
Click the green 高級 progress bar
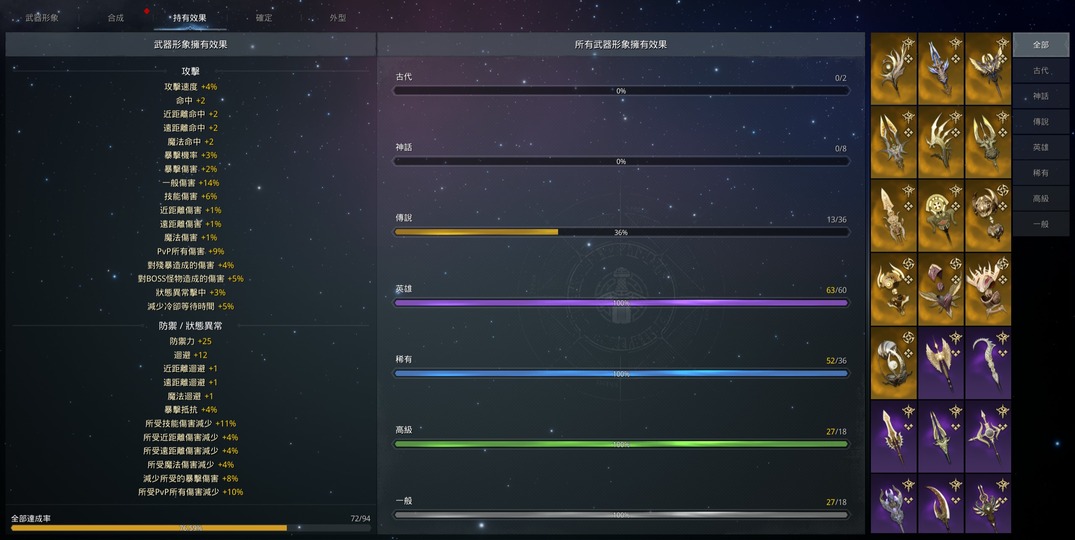(x=621, y=444)
